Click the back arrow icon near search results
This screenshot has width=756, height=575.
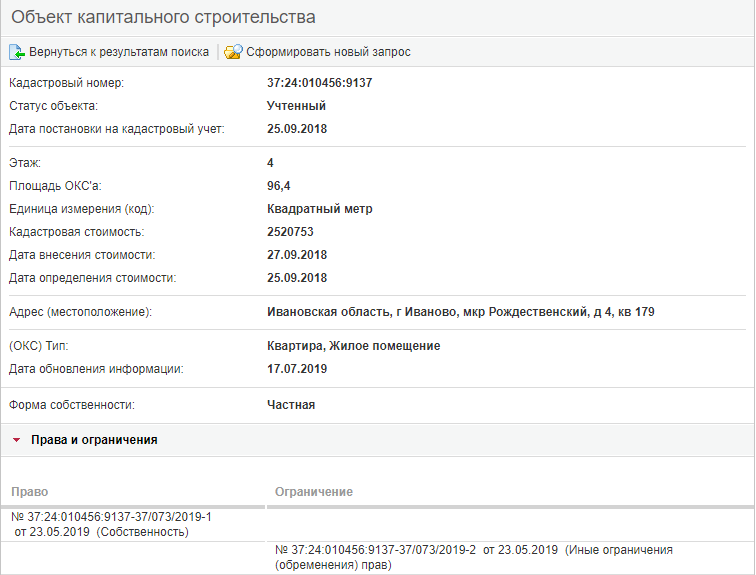[16, 52]
